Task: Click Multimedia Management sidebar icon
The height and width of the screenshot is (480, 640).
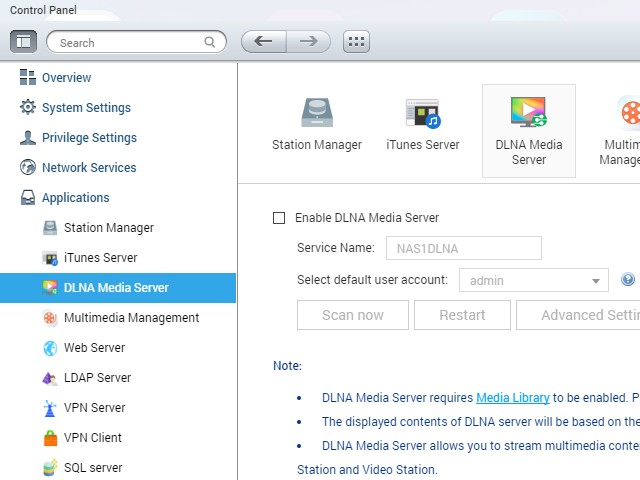Action: pyautogui.click(x=50, y=318)
